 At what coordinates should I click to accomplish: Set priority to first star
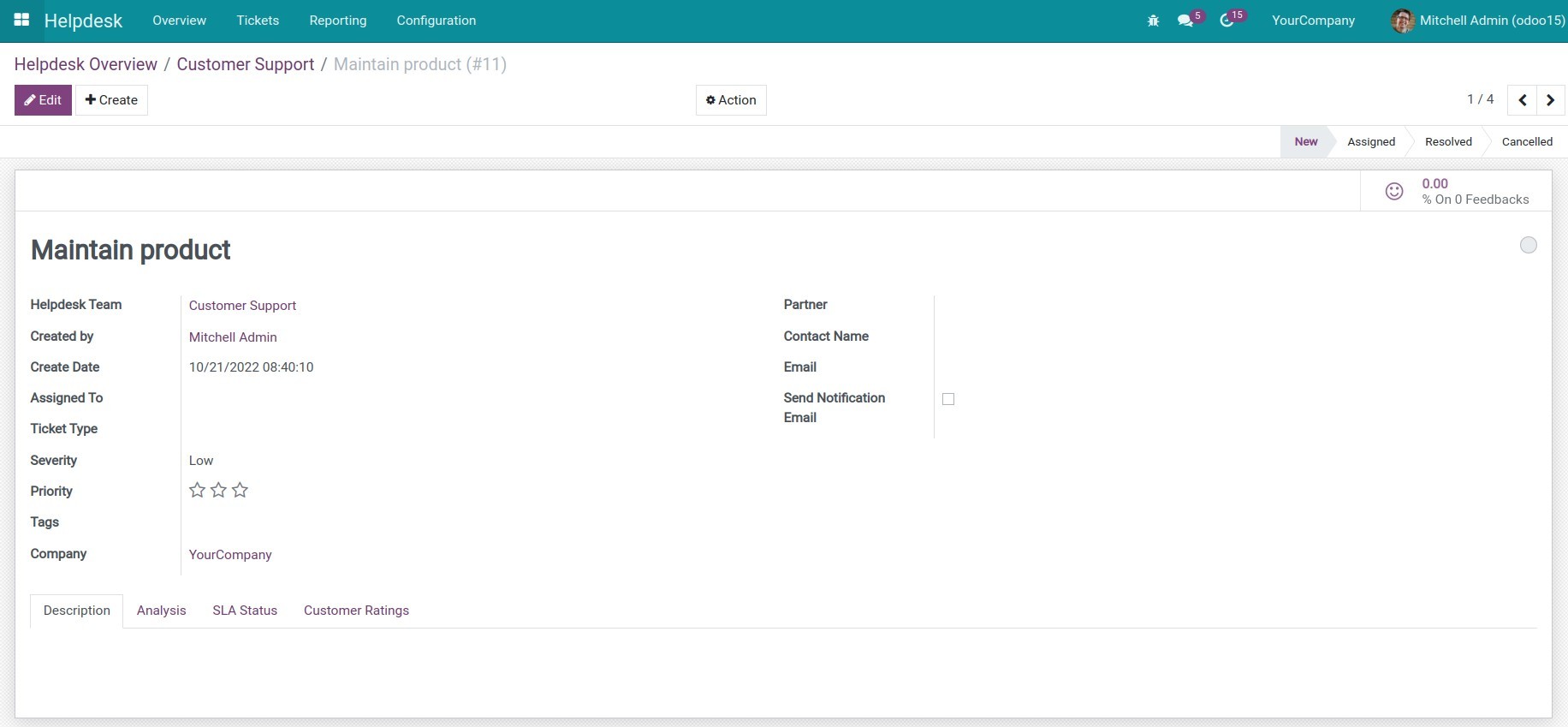pos(197,490)
